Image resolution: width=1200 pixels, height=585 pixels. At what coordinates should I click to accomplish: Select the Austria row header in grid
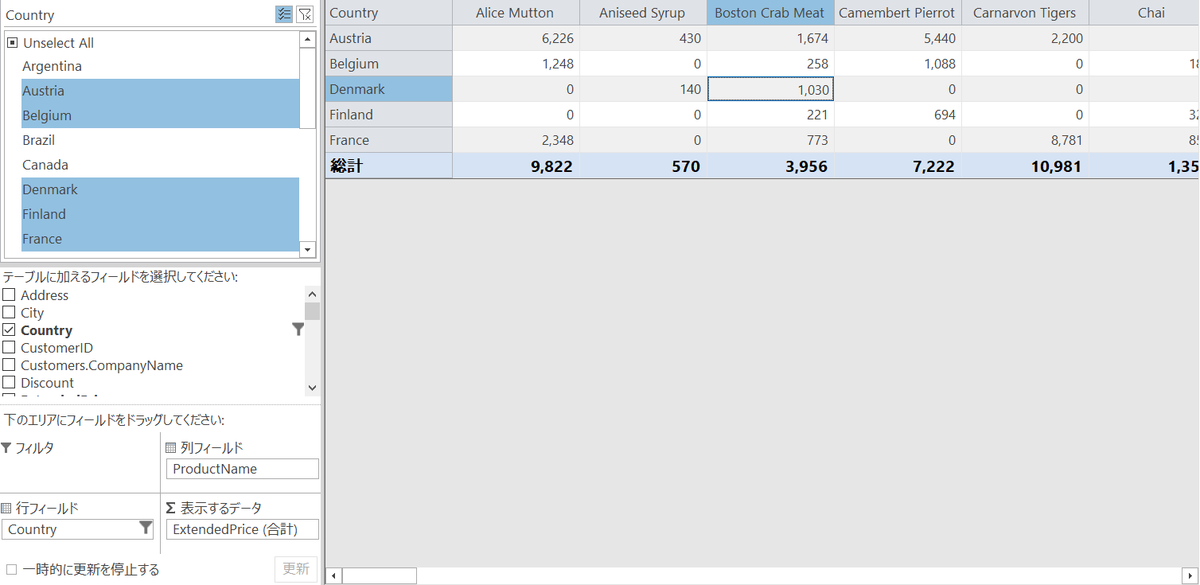click(389, 38)
